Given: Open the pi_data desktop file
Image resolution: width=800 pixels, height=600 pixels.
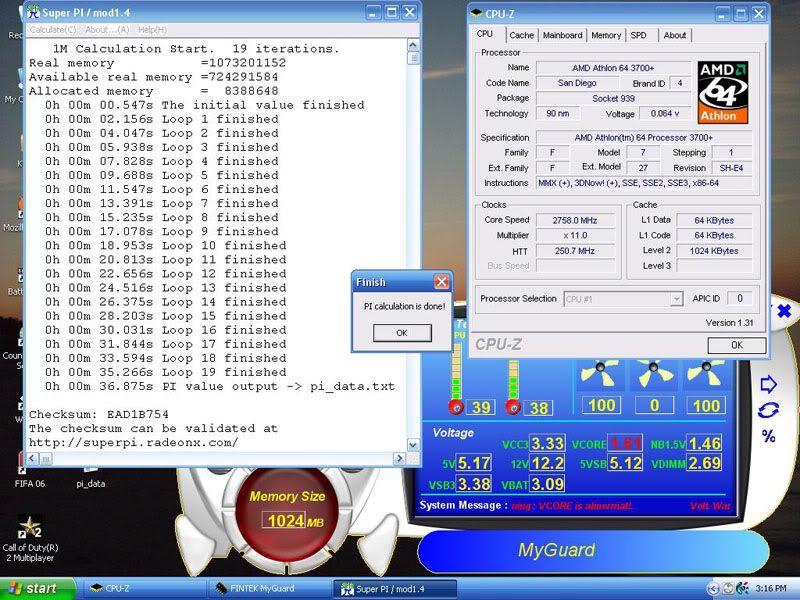Looking at the screenshot, I should click(x=90, y=477).
